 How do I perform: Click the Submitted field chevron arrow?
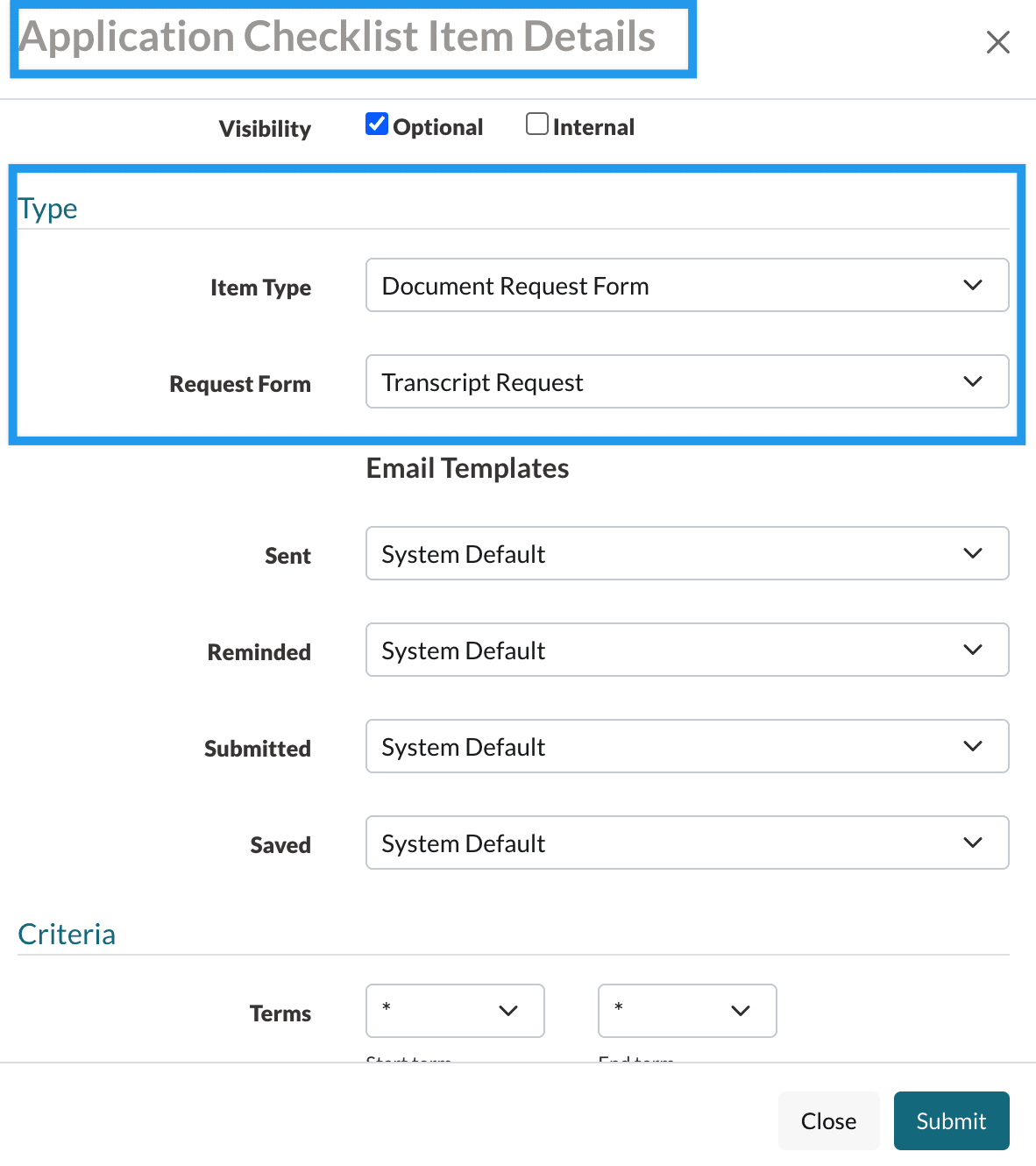pos(973,747)
